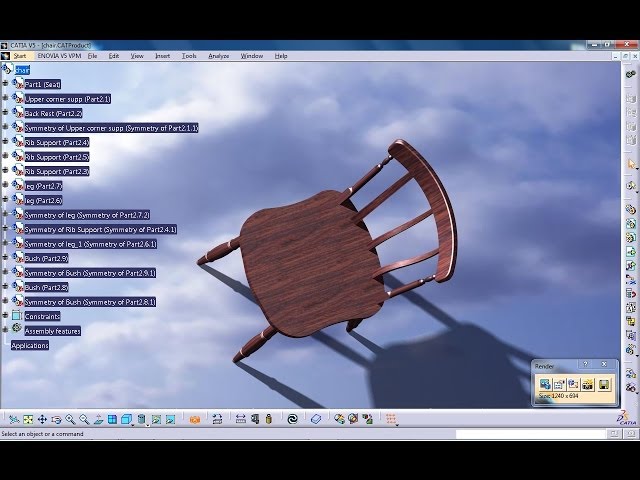The height and width of the screenshot is (480, 640).
Task: Select 'leg (Part2.6)' in the tree
Action: [43, 200]
